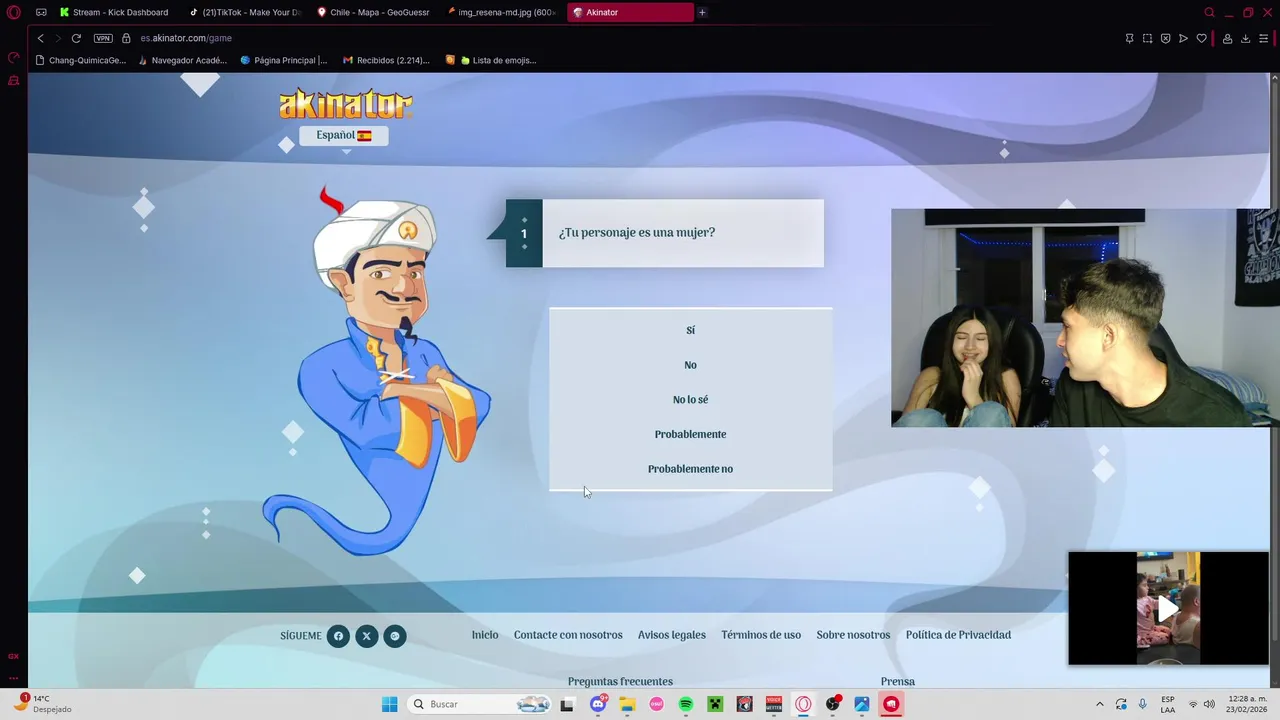Choose the Probablemente answer
1280x720 pixels.
coord(690,434)
